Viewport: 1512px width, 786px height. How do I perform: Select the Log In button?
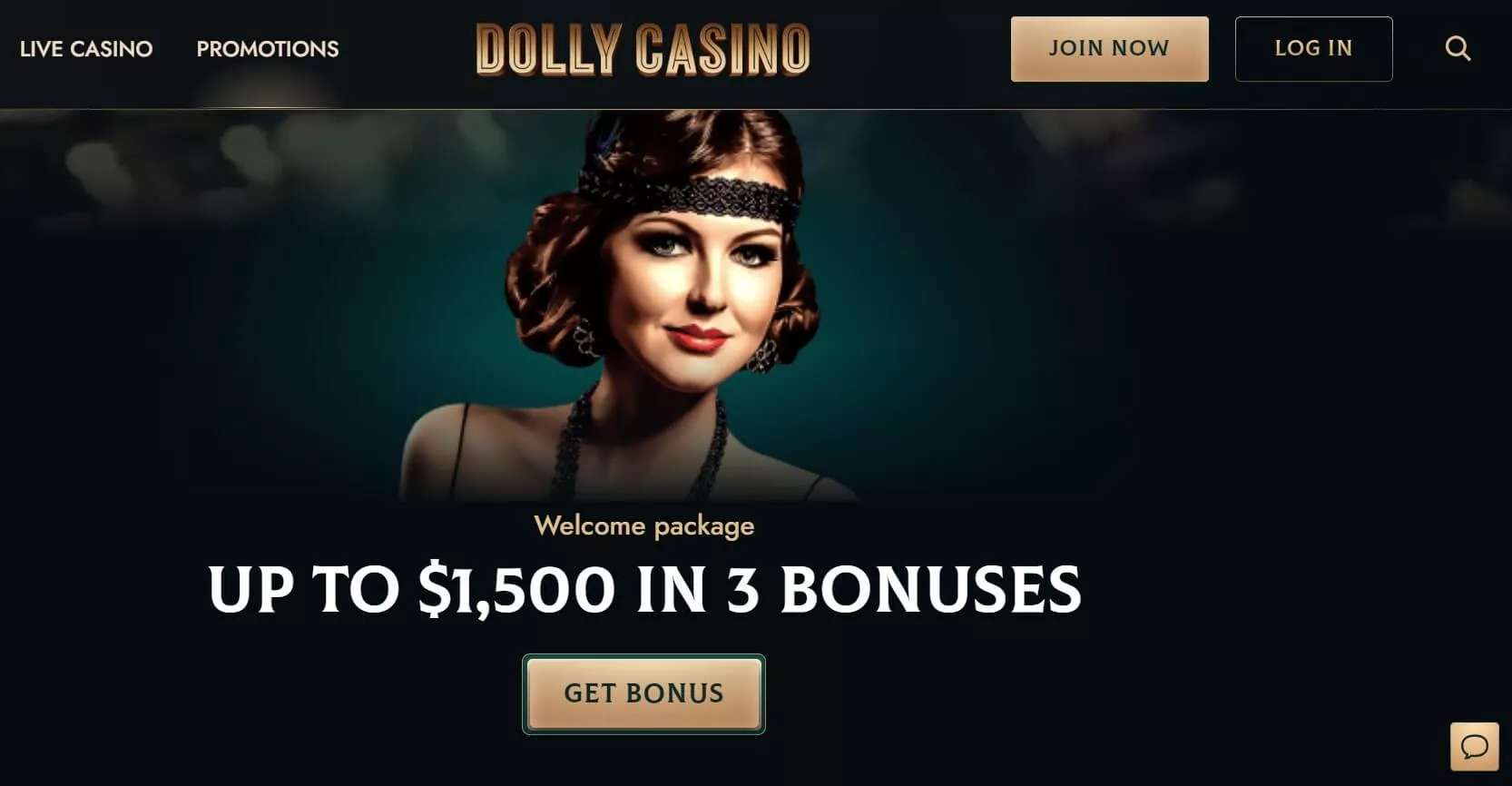click(x=1313, y=49)
